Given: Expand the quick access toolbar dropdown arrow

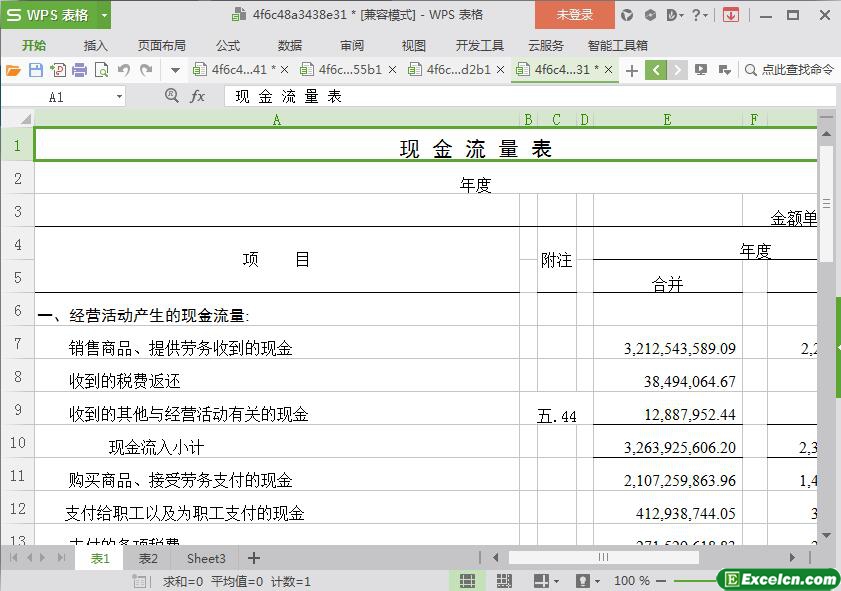Looking at the screenshot, I should click(175, 70).
